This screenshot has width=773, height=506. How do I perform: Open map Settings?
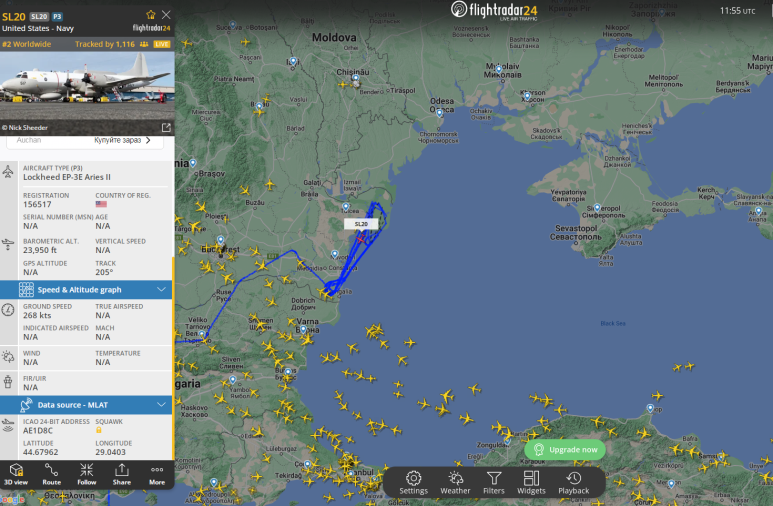413,482
